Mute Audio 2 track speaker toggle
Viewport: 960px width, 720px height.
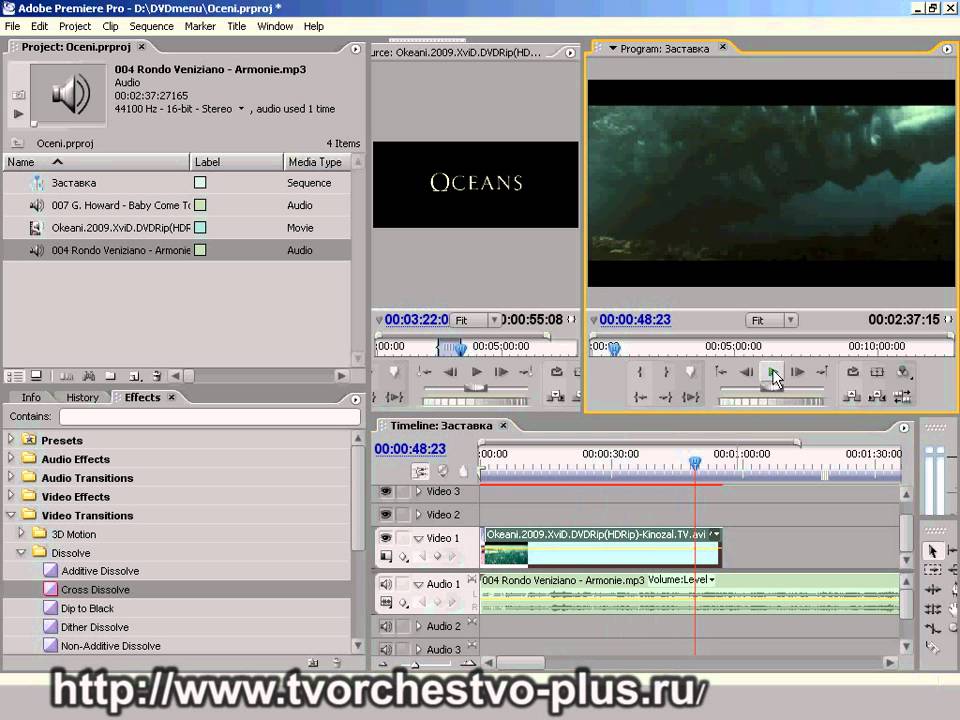386,626
